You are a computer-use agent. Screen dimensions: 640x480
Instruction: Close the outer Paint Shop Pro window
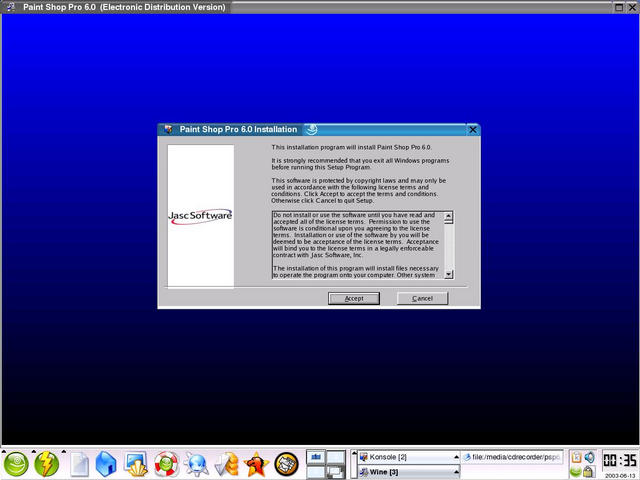point(632,7)
